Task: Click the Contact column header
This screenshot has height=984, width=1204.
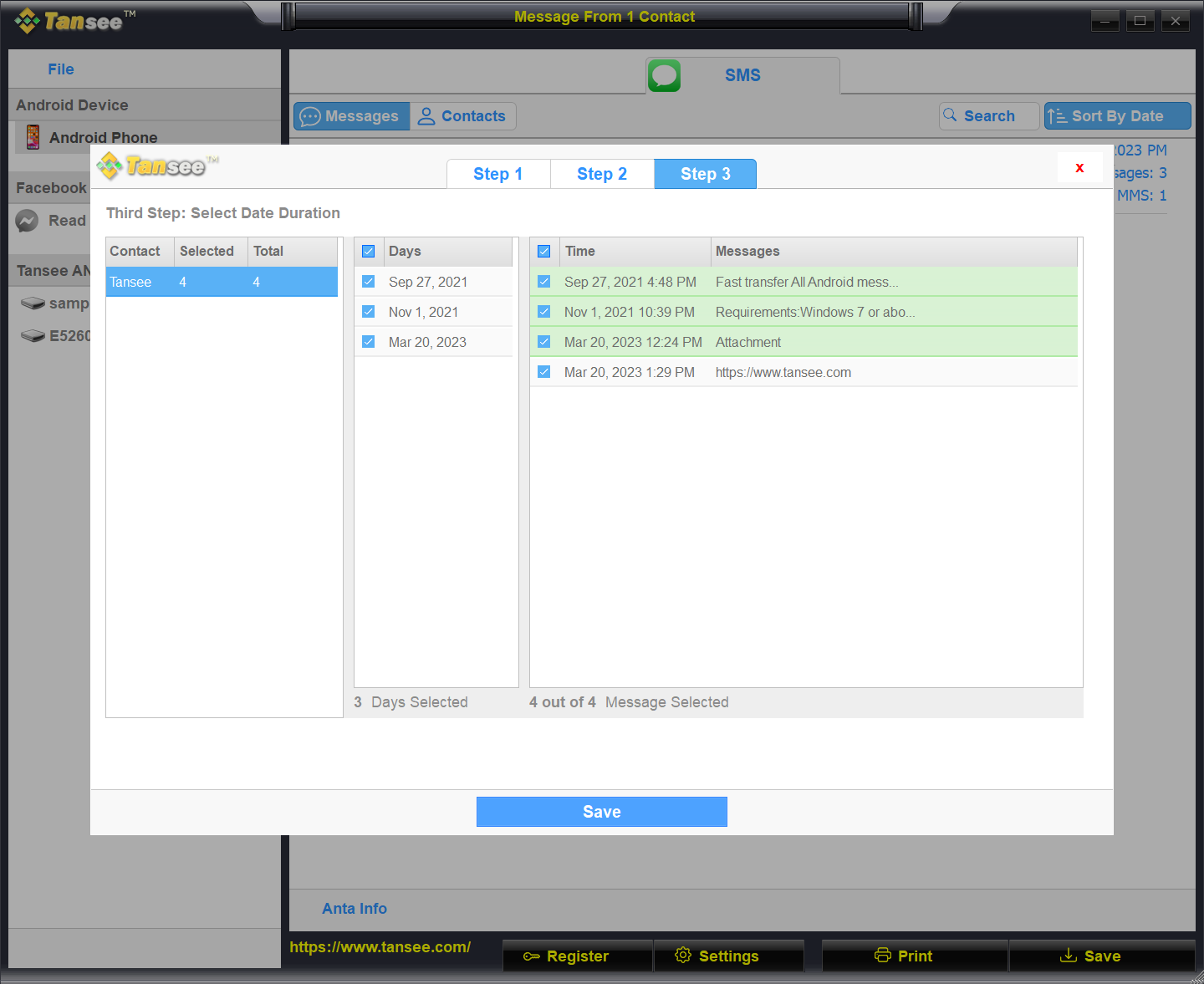Action: click(x=140, y=251)
